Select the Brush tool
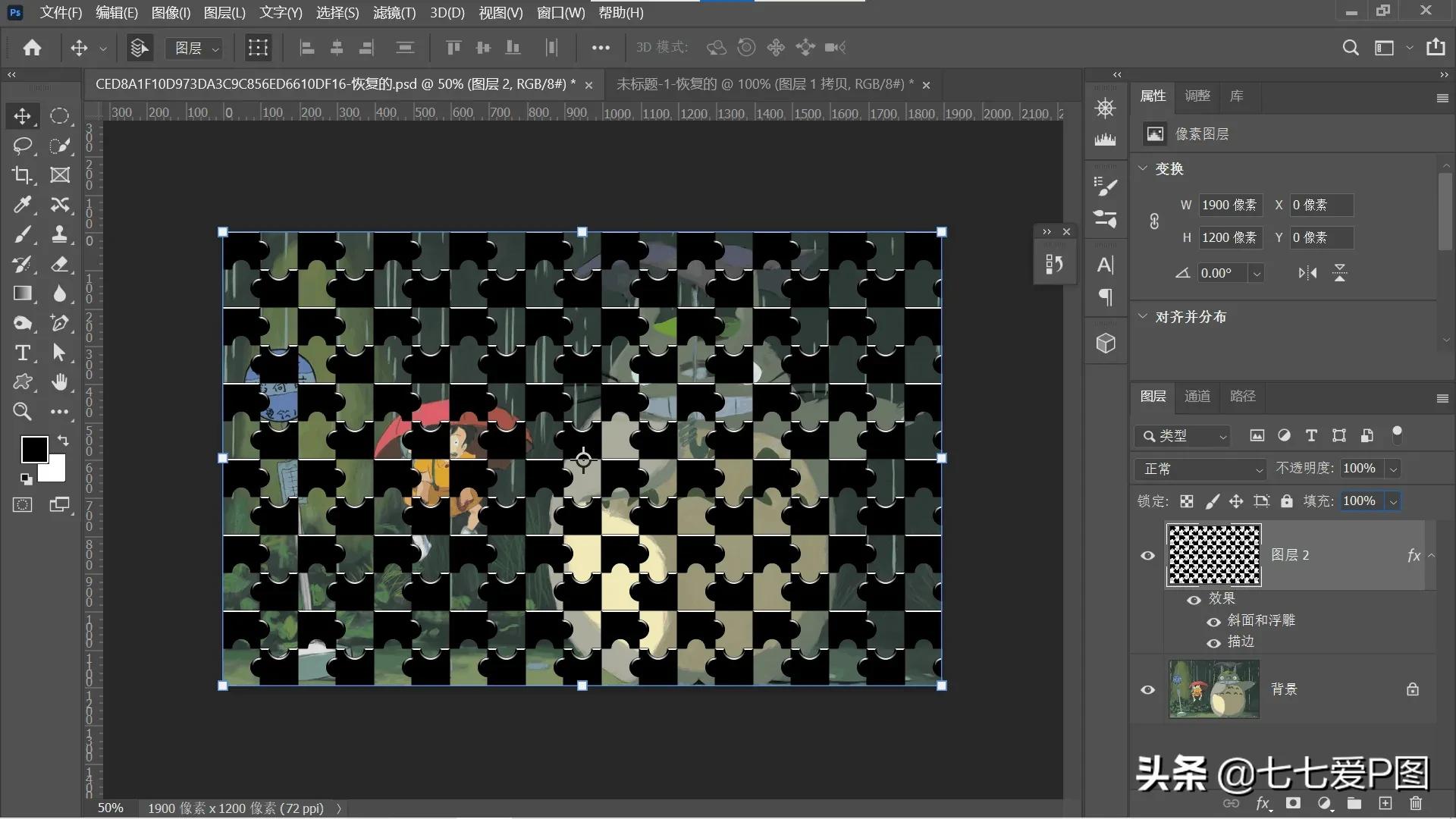Screen dimensions: 1456x819 22,234
